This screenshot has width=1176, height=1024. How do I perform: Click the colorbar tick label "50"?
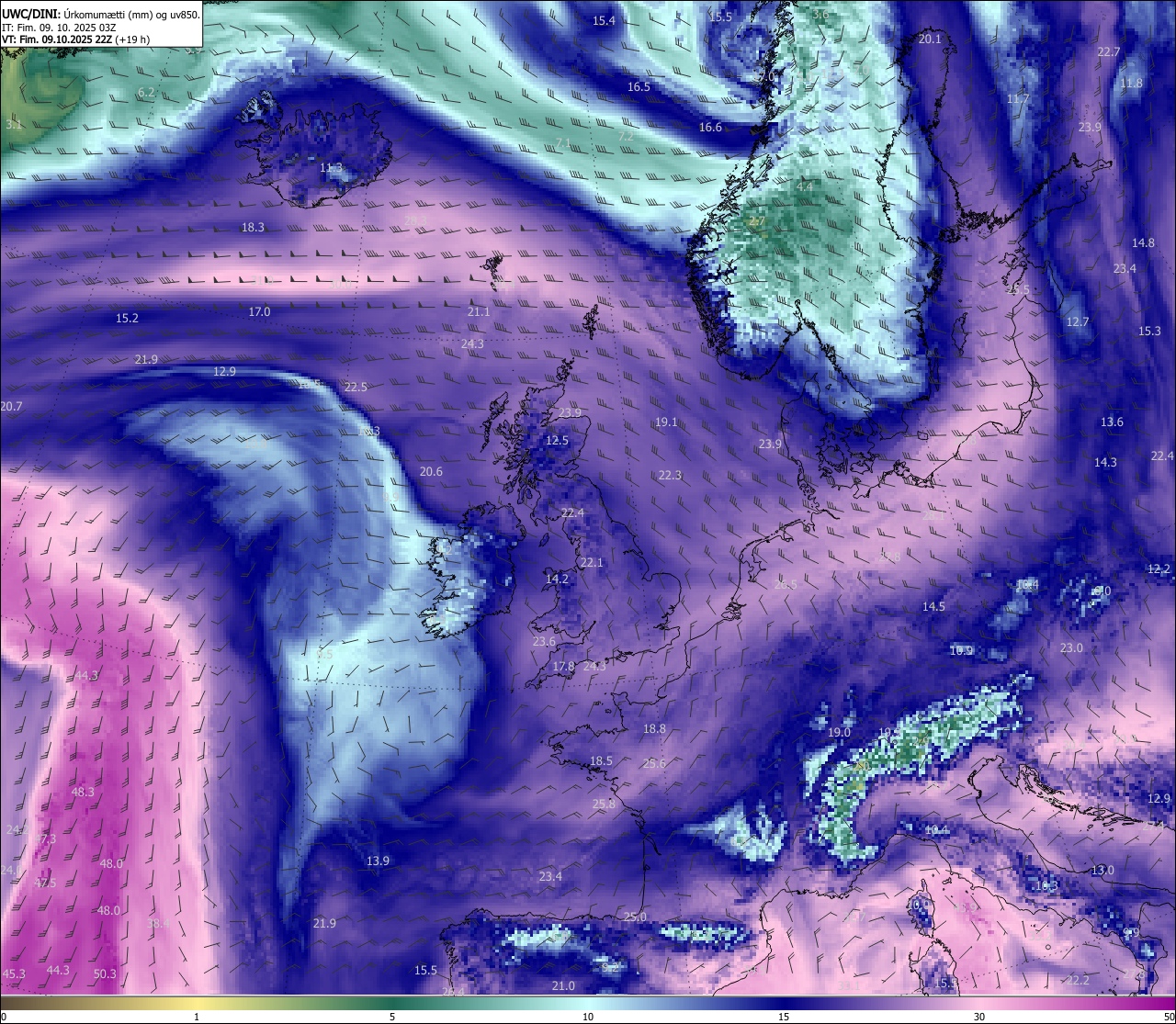[x=1169, y=1016]
